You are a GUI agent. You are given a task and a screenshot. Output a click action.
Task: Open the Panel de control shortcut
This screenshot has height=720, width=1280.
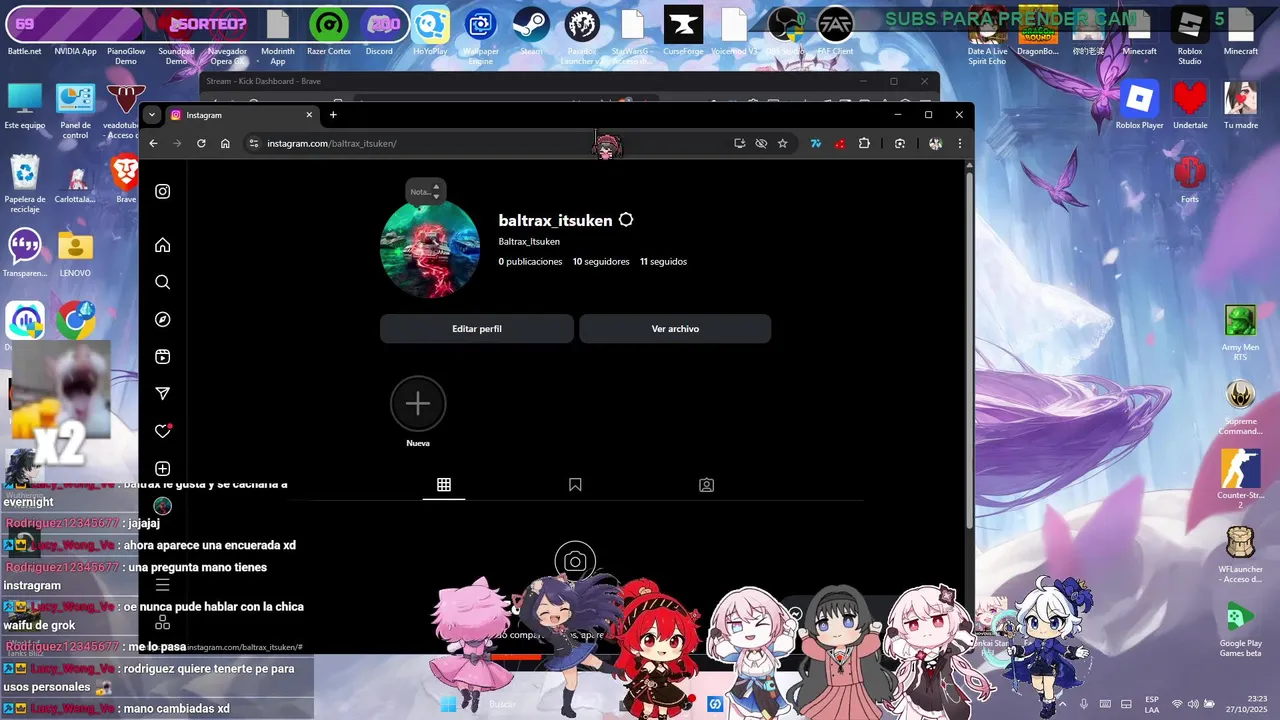(75, 110)
